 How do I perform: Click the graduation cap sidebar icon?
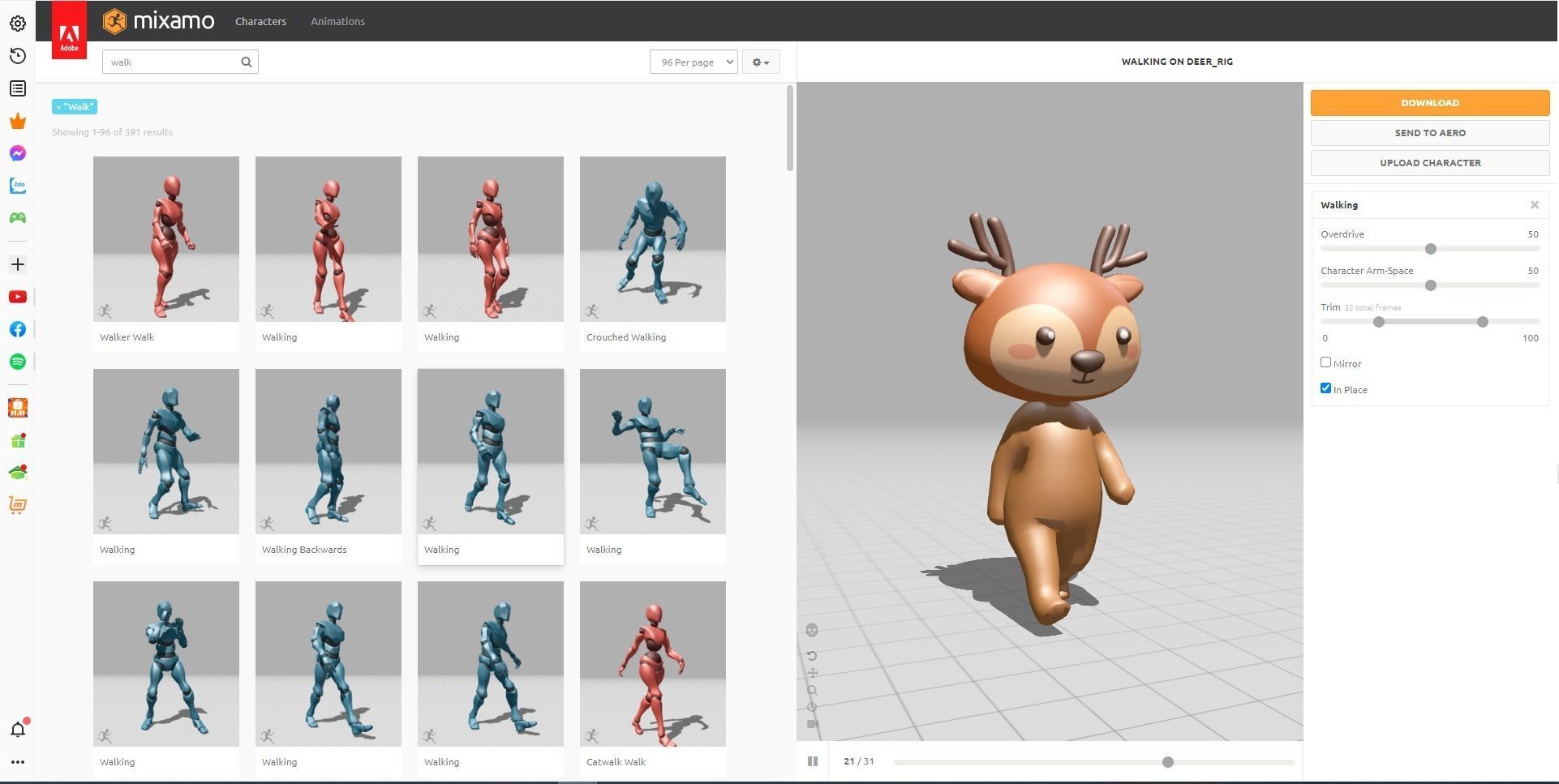pos(18,473)
